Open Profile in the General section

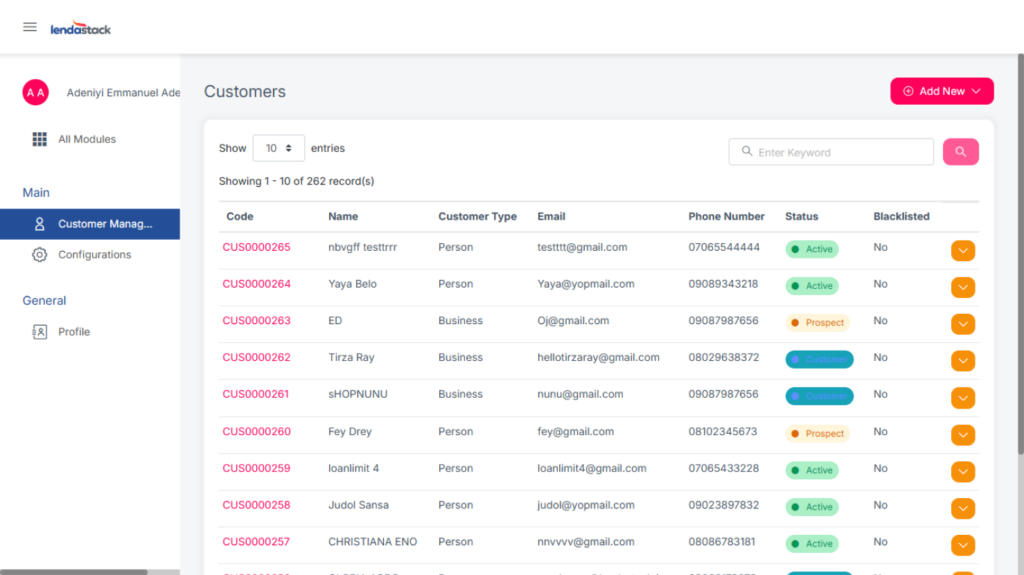74,332
